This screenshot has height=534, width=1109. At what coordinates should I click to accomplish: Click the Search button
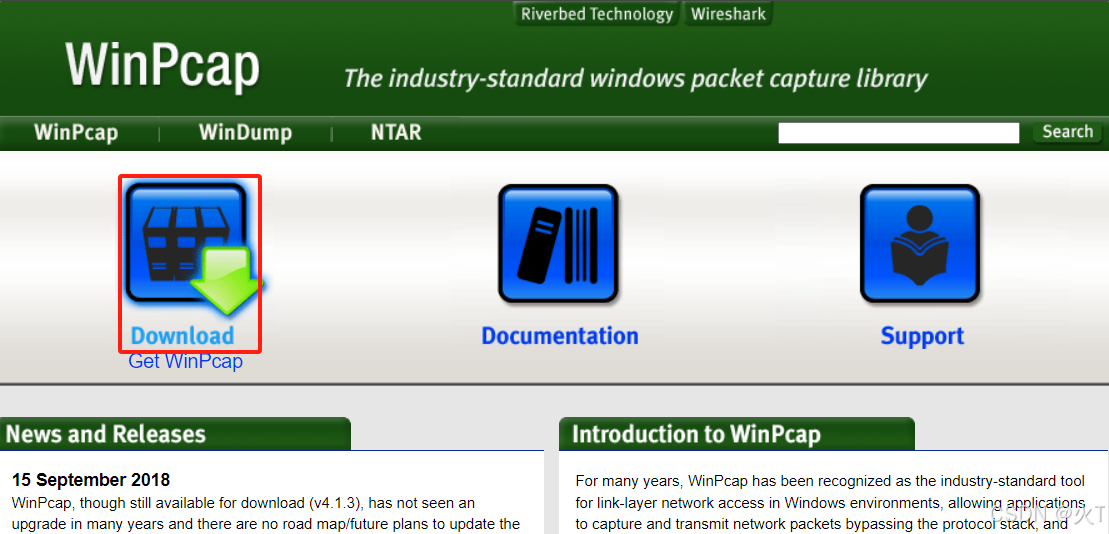click(1067, 132)
